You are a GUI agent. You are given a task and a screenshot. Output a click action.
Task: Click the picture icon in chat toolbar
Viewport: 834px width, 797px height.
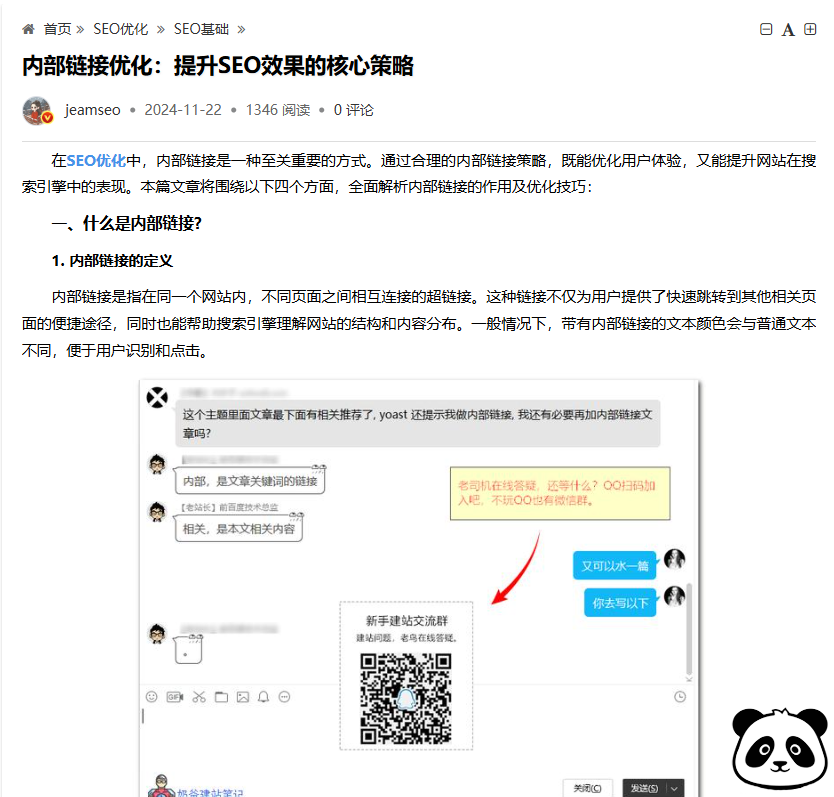coord(243,697)
